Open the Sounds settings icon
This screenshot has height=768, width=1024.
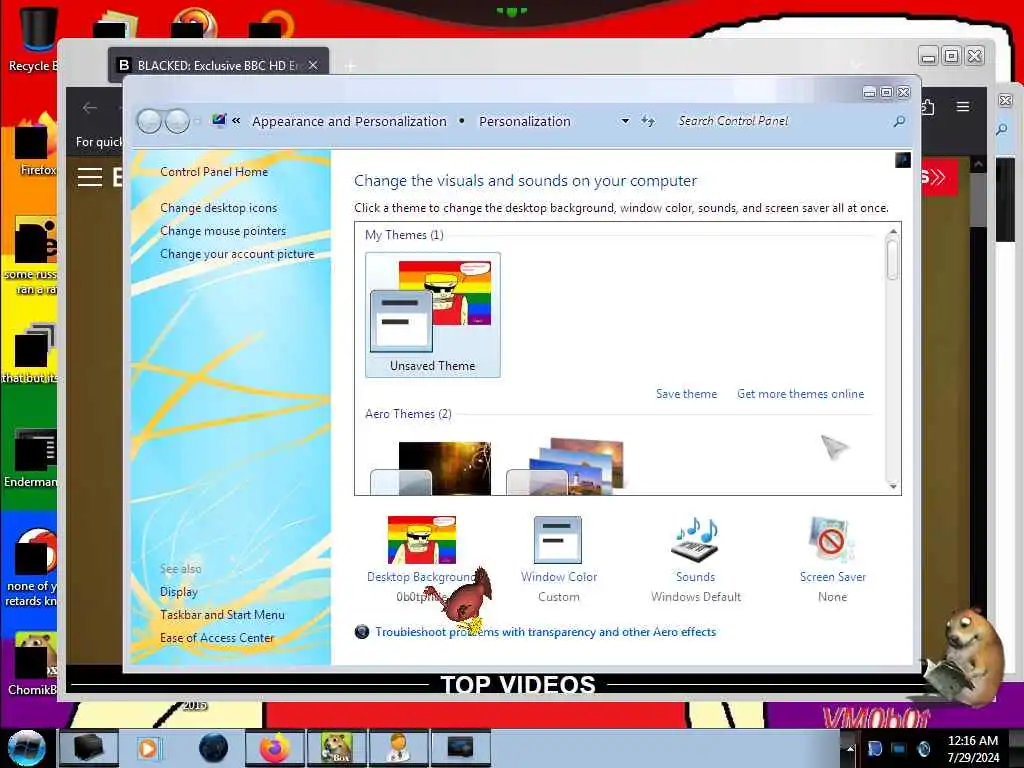point(695,539)
